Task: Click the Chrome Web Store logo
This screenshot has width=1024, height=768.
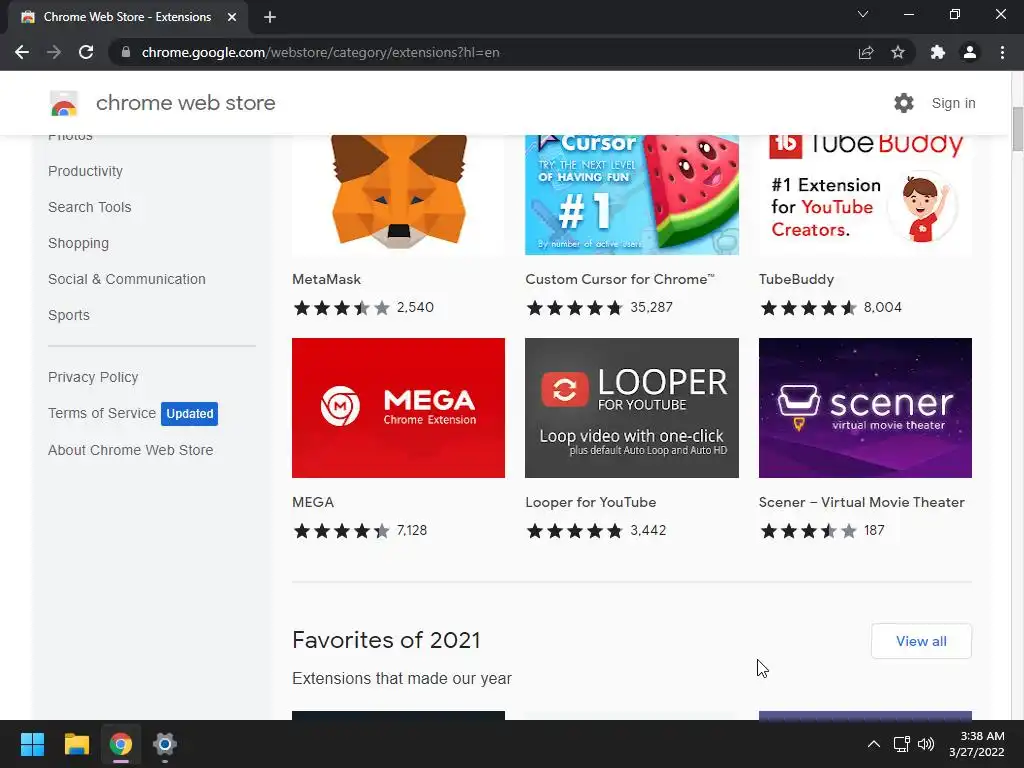Action: pos(64,103)
